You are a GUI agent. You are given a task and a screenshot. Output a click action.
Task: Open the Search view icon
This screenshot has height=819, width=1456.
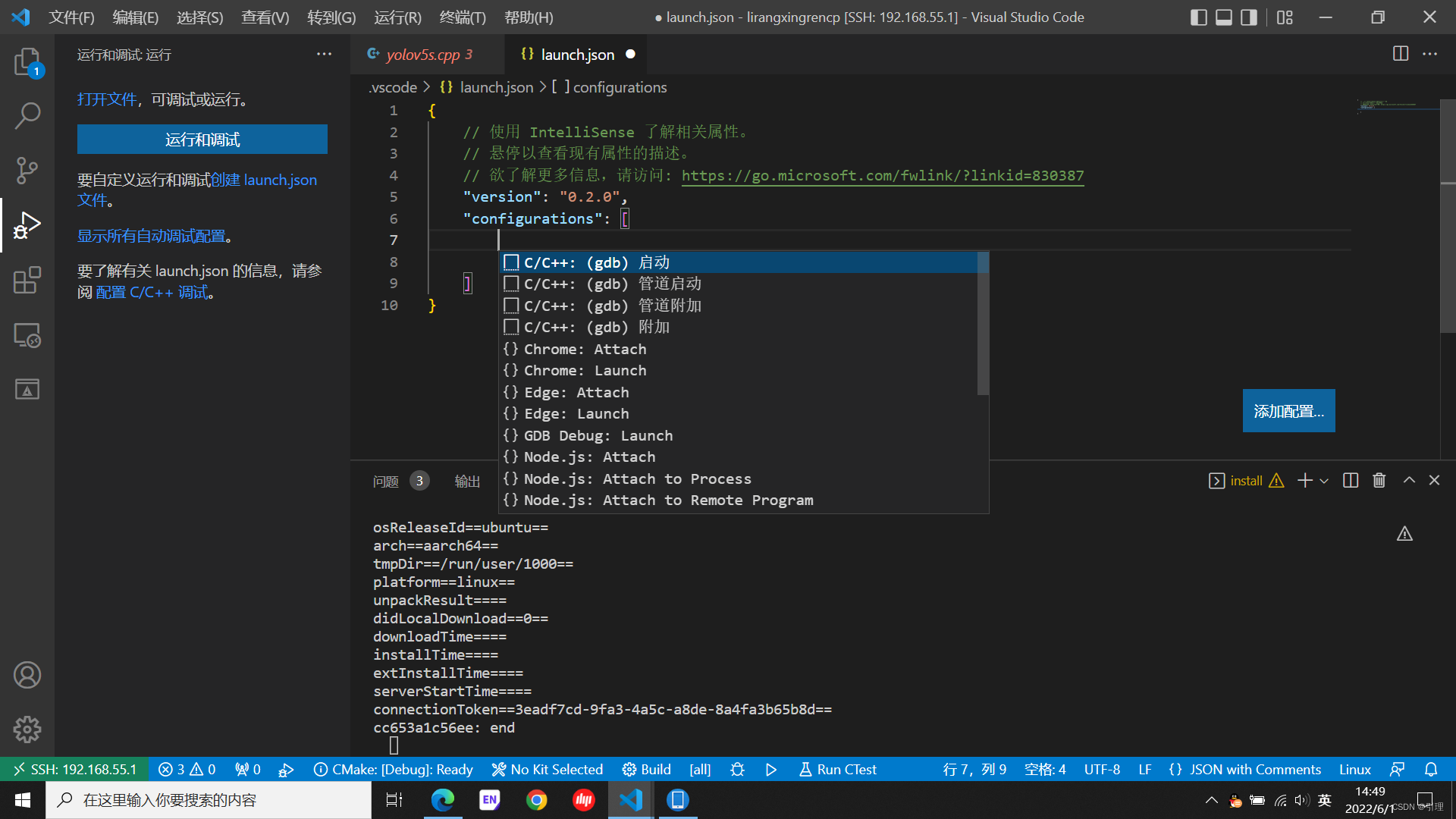[27, 116]
